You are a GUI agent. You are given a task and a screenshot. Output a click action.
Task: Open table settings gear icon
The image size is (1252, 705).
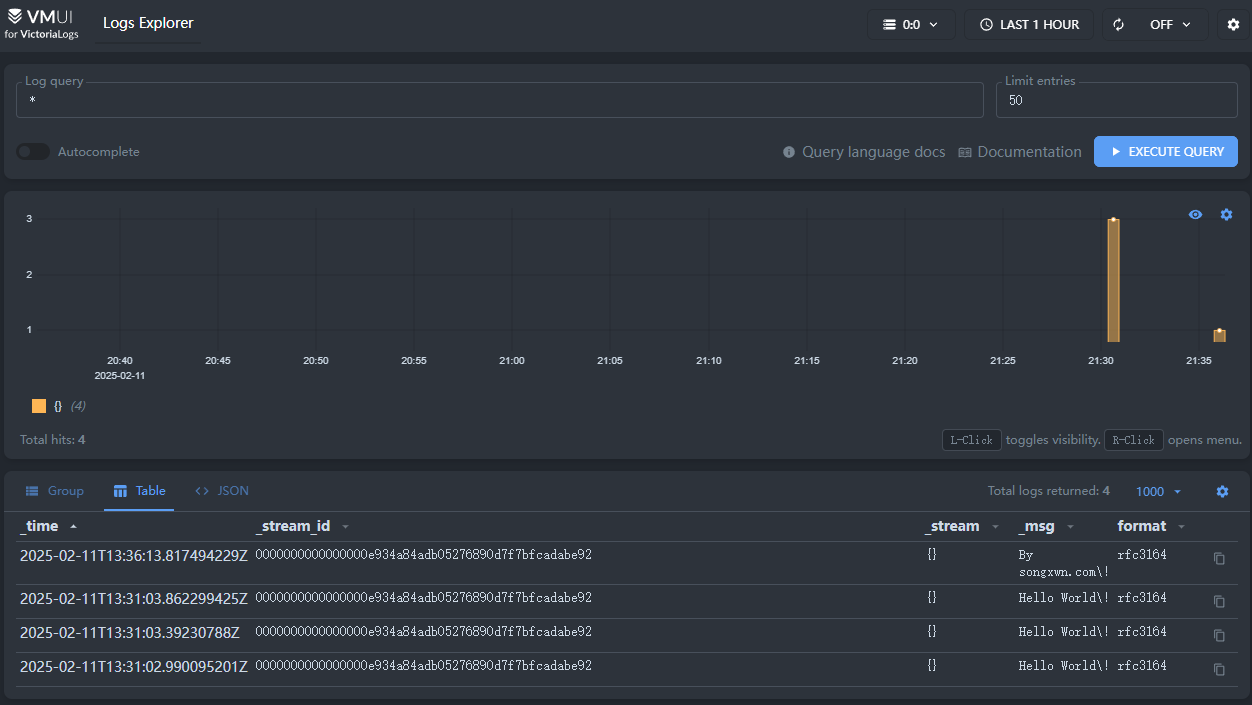(x=1222, y=491)
